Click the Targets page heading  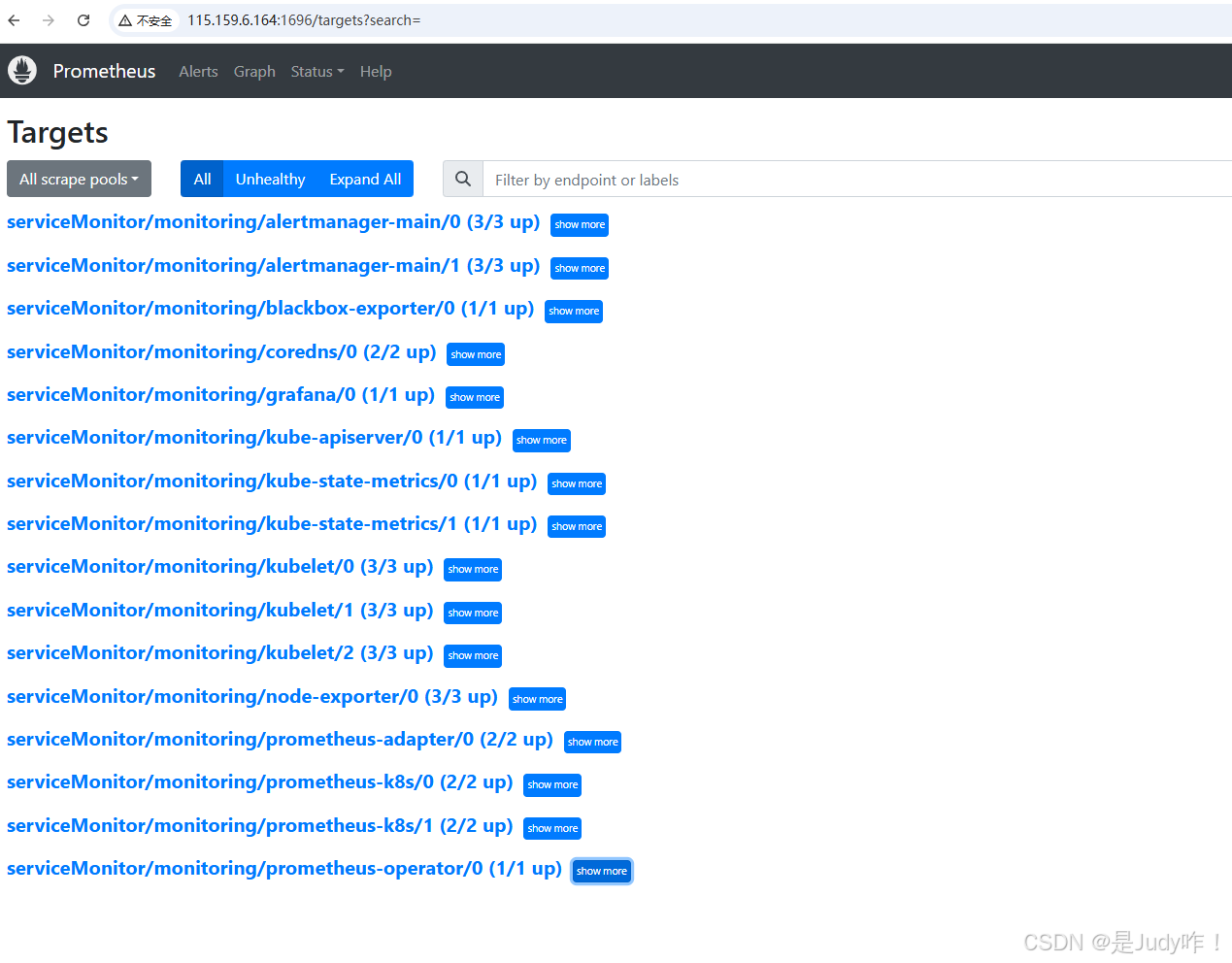(57, 132)
